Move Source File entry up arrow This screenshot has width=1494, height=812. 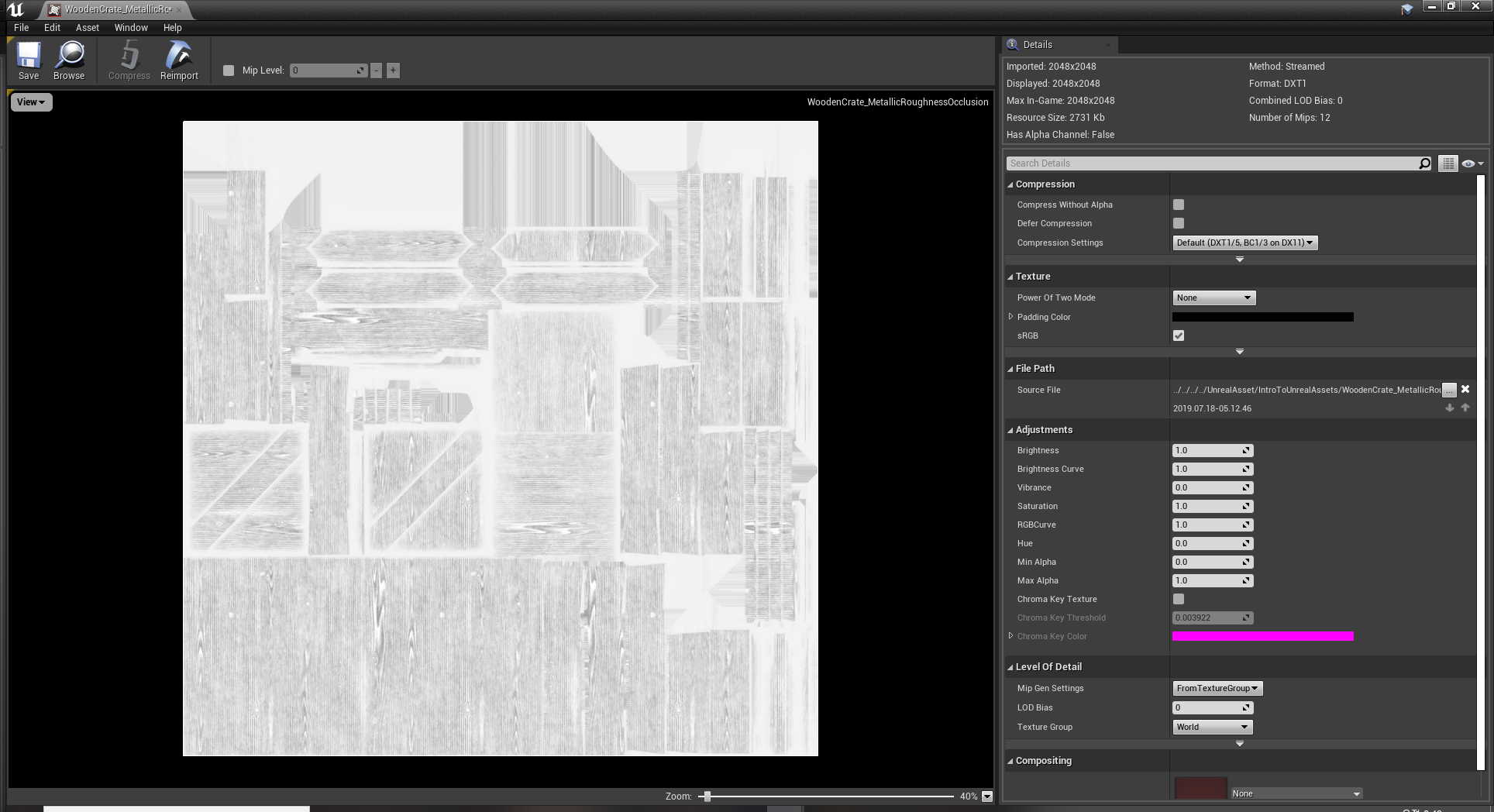point(1465,408)
